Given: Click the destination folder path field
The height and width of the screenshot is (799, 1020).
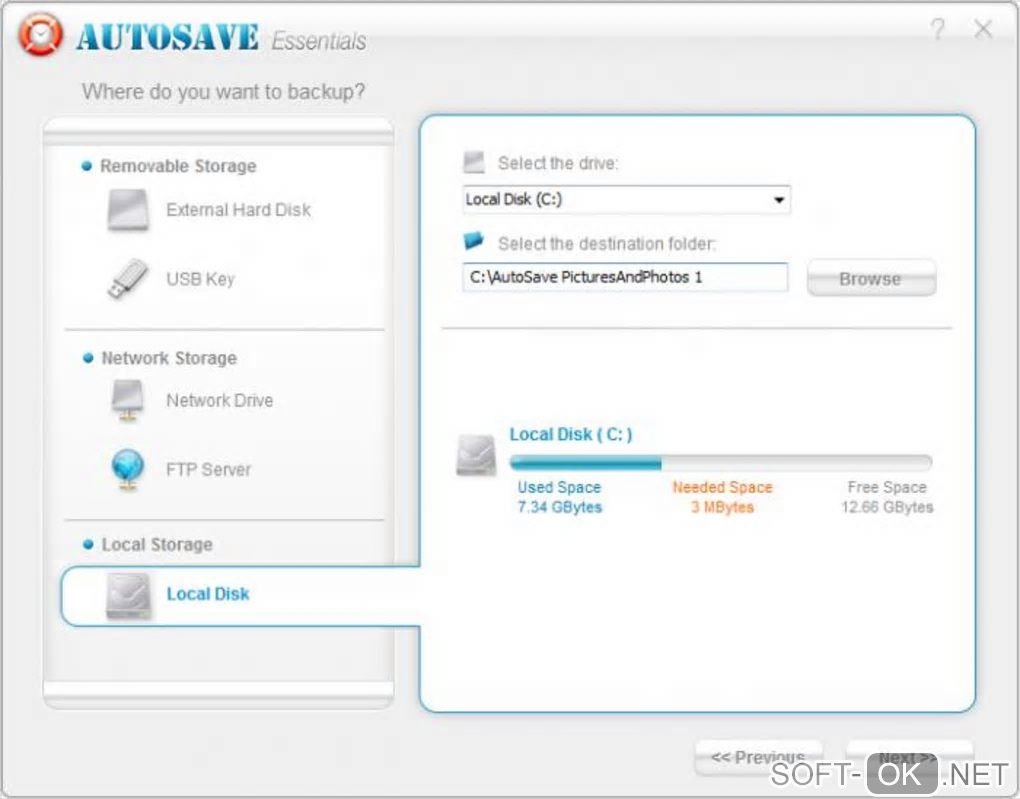Looking at the screenshot, I should [625, 277].
